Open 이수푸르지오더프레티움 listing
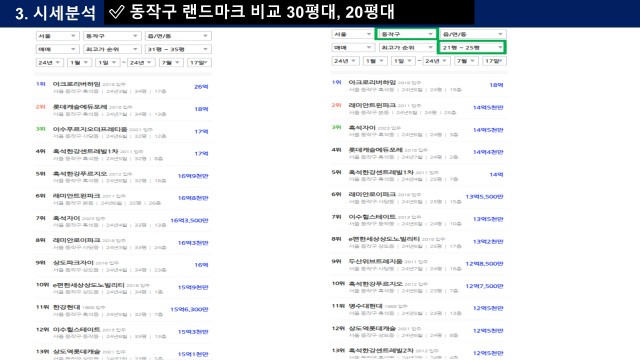Viewport: 640px width, 360px height. pos(90,129)
